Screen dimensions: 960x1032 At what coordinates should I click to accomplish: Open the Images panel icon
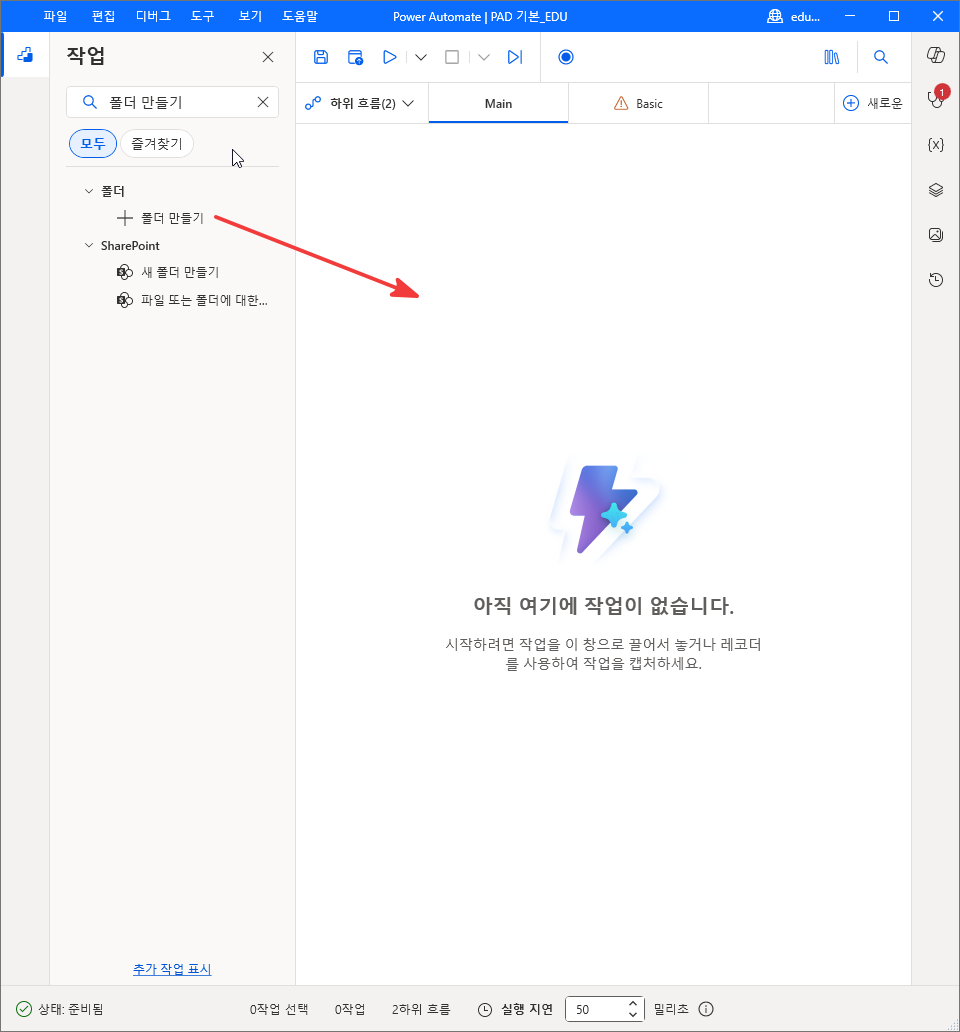pyautogui.click(x=936, y=235)
